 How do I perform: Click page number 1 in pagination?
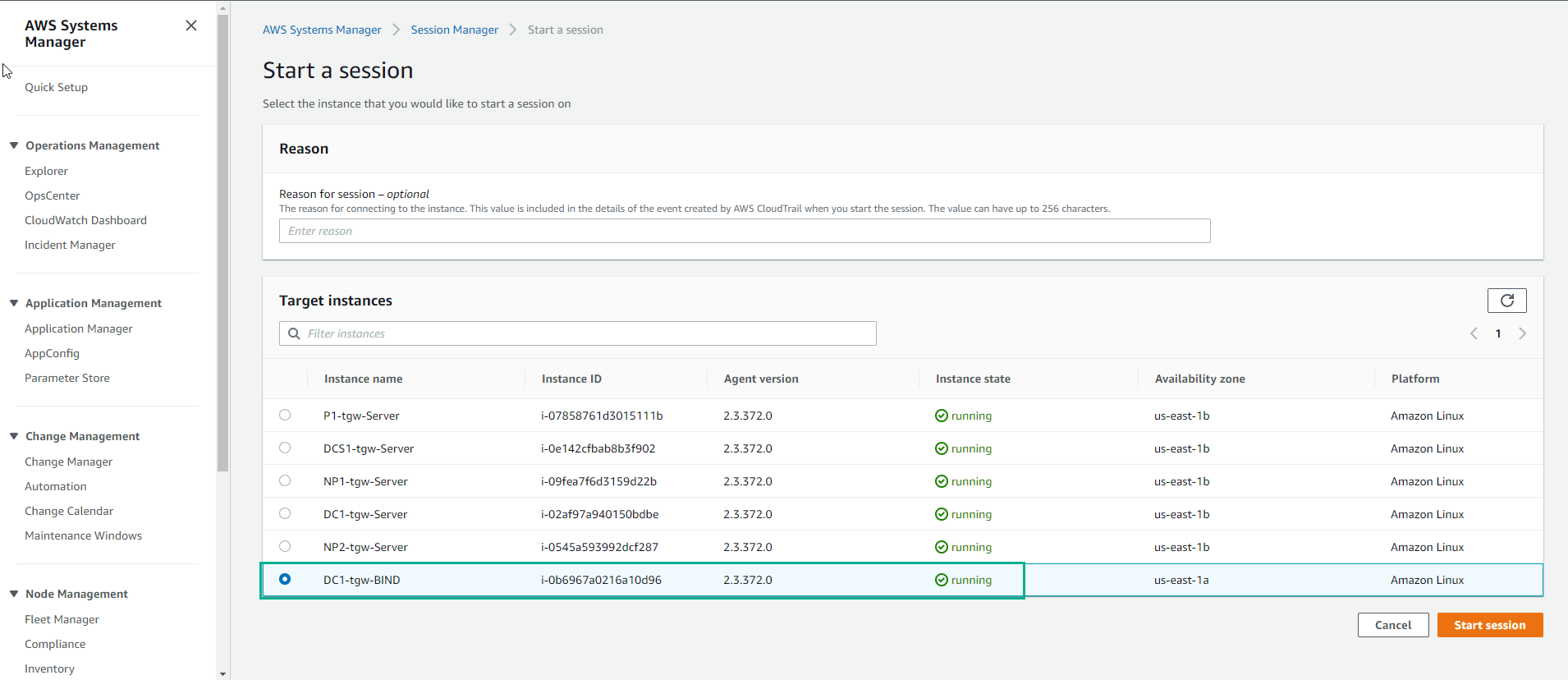[1498, 333]
